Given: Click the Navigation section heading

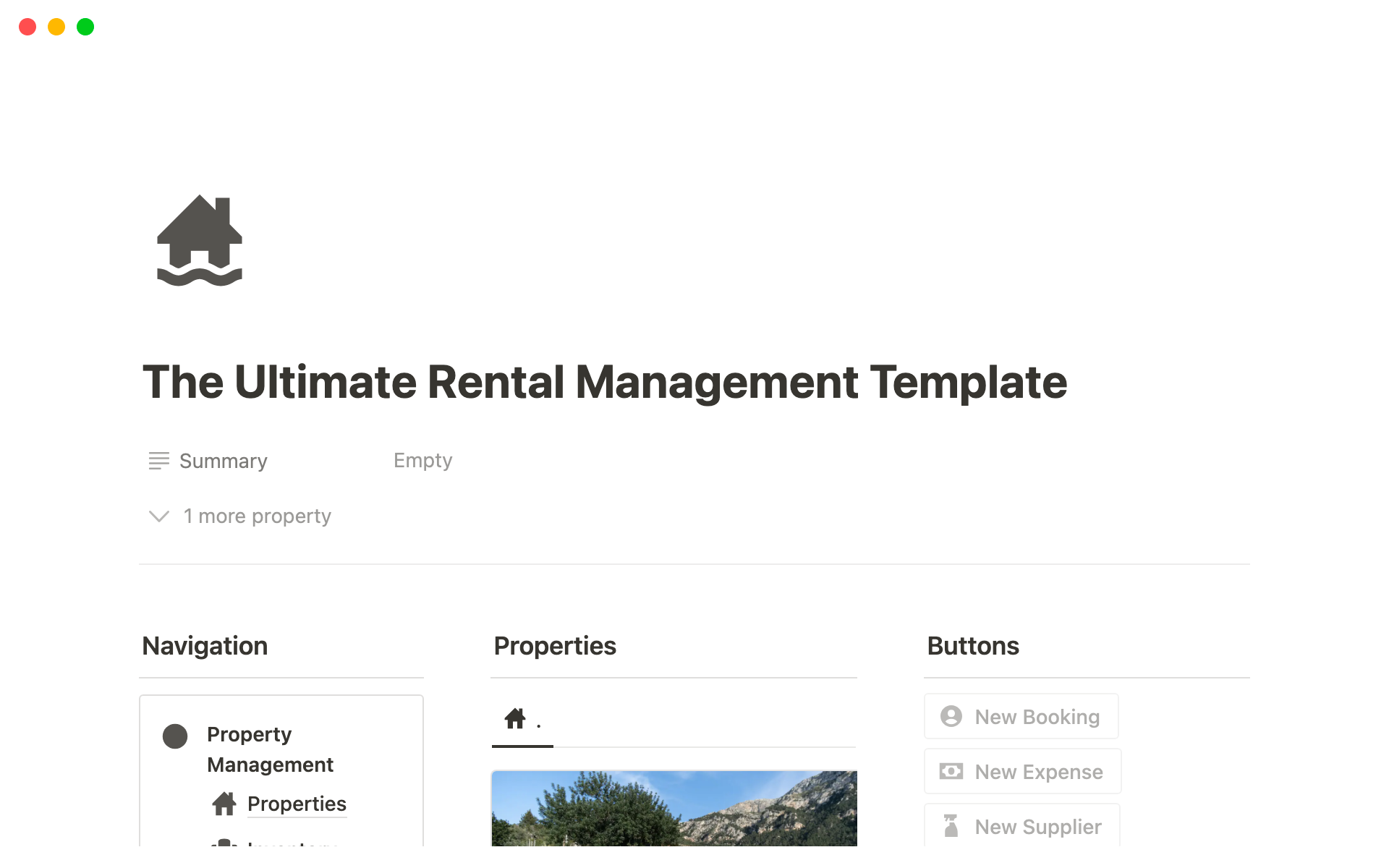Looking at the screenshot, I should coord(205,646).
